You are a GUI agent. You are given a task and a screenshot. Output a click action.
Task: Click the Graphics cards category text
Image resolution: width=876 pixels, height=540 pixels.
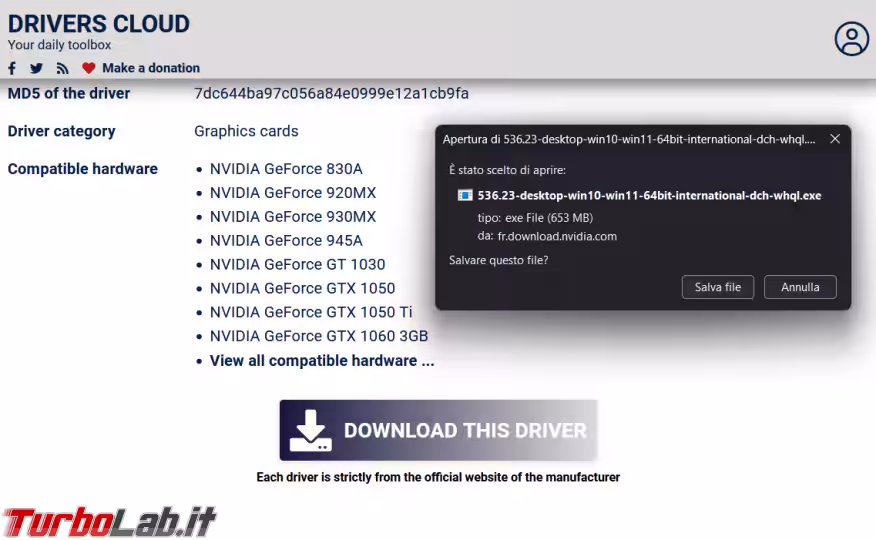point(246,131)
